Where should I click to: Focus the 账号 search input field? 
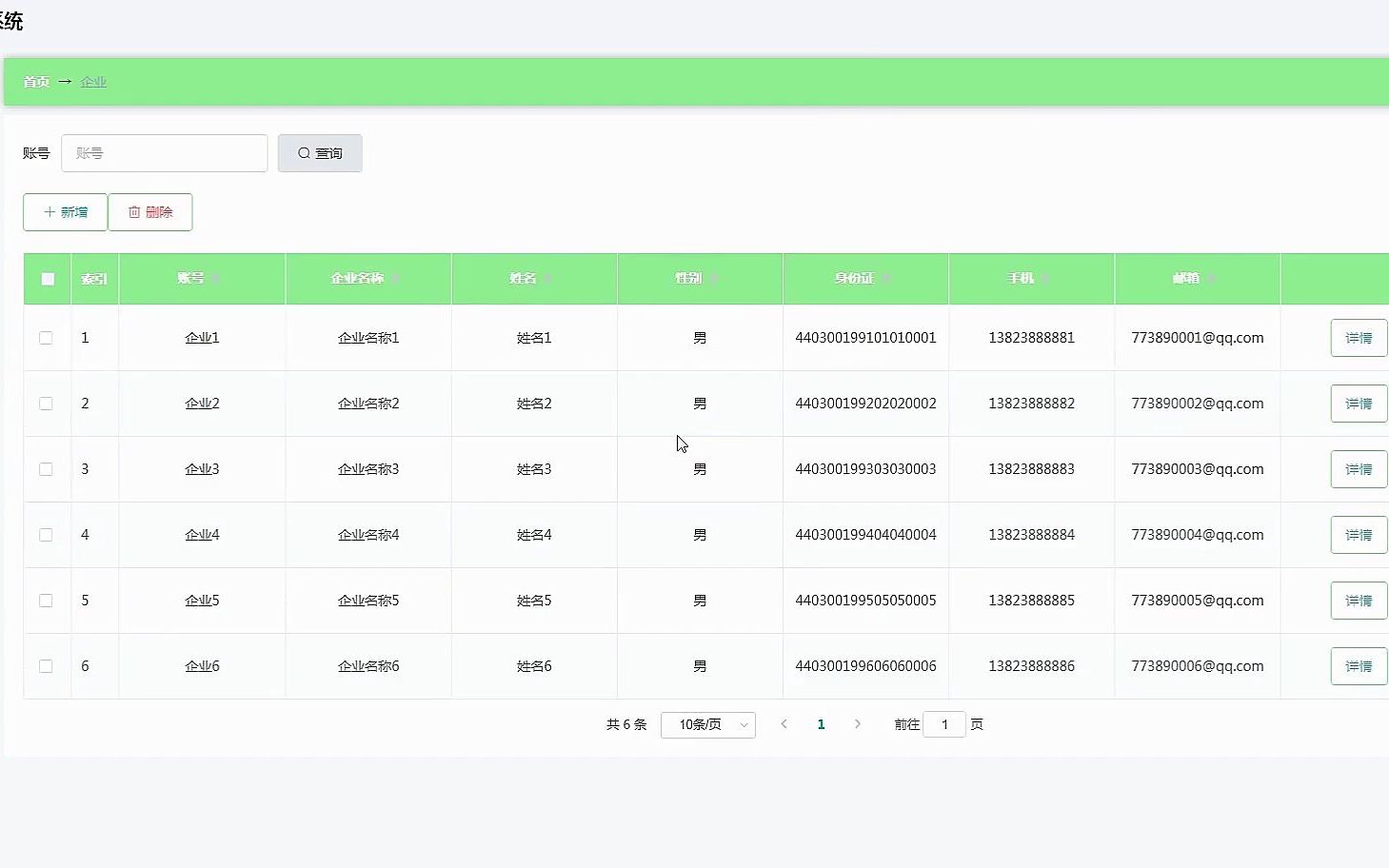tap(164, 153)
